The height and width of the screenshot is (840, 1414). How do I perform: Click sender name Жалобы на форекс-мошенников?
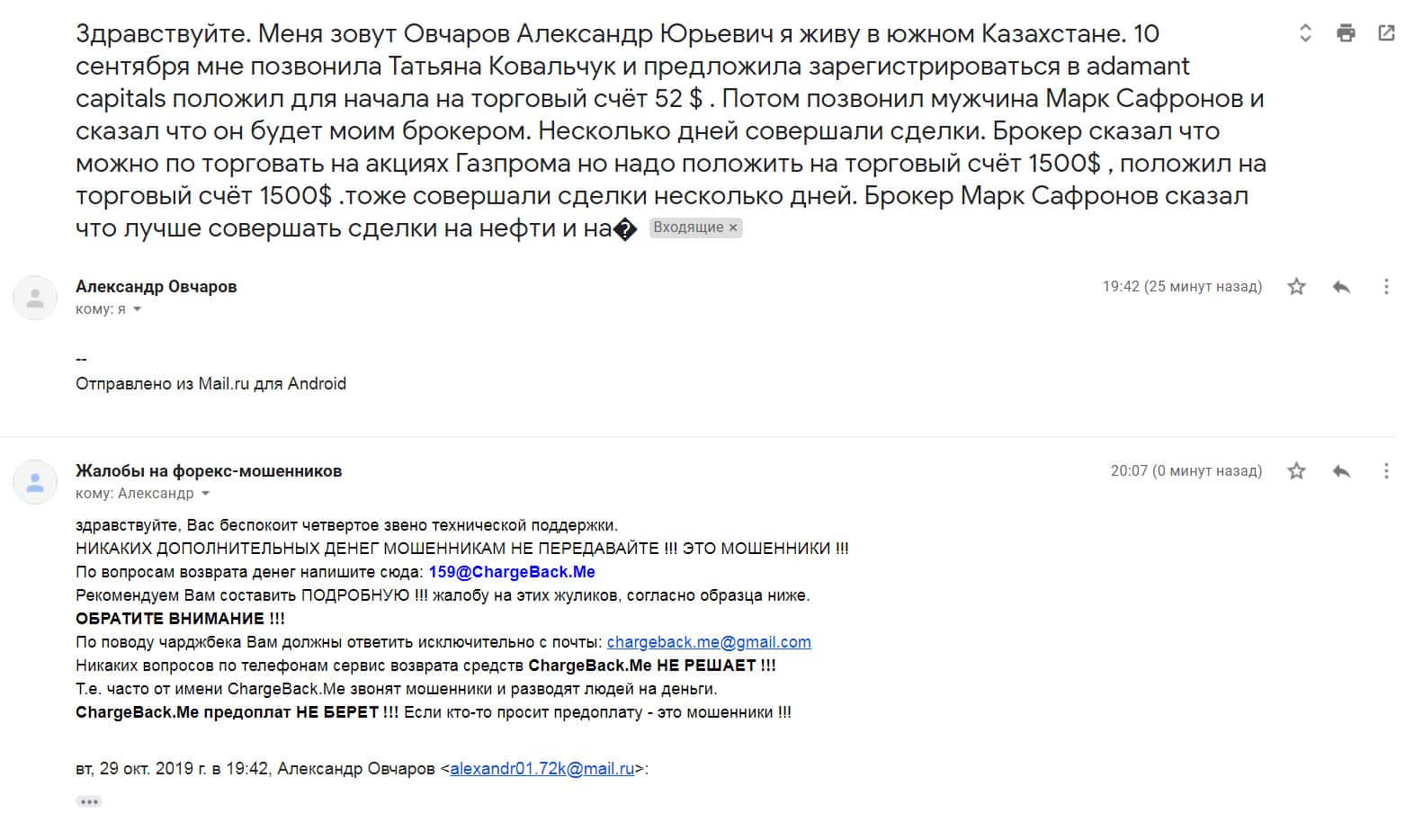(x=209, y=471)
